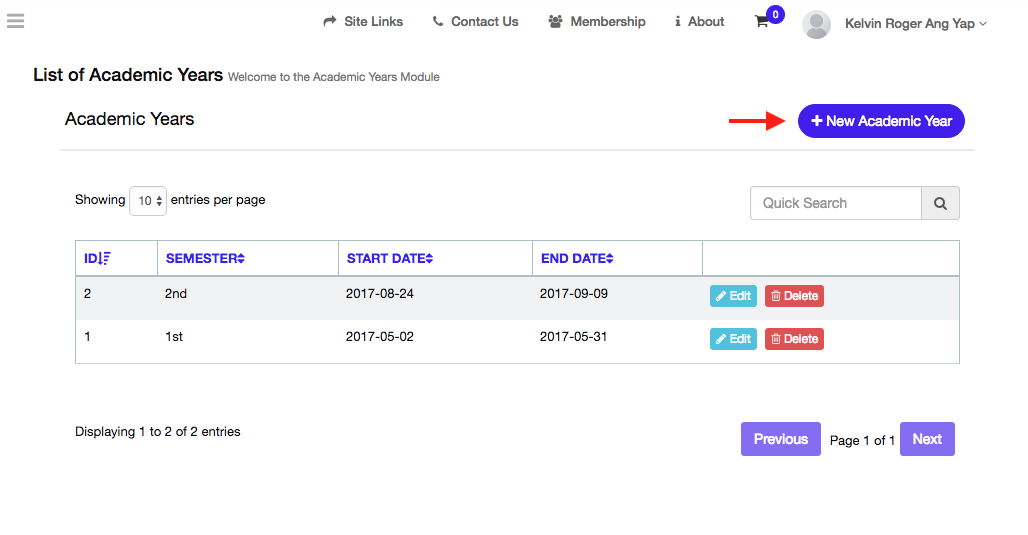This screenshot has height=535, width=1028.
Task: Open the About page link
Action: tap(699, 22)
